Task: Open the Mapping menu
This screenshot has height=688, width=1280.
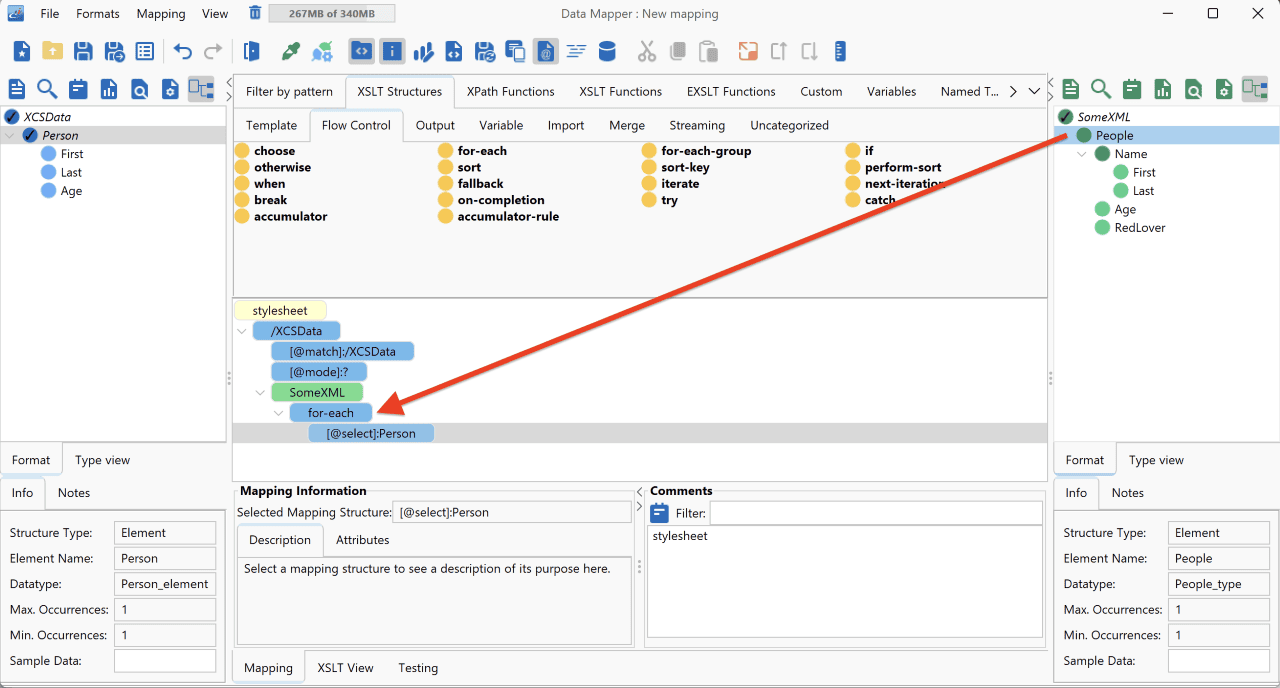Action: [x=161, y=14]
